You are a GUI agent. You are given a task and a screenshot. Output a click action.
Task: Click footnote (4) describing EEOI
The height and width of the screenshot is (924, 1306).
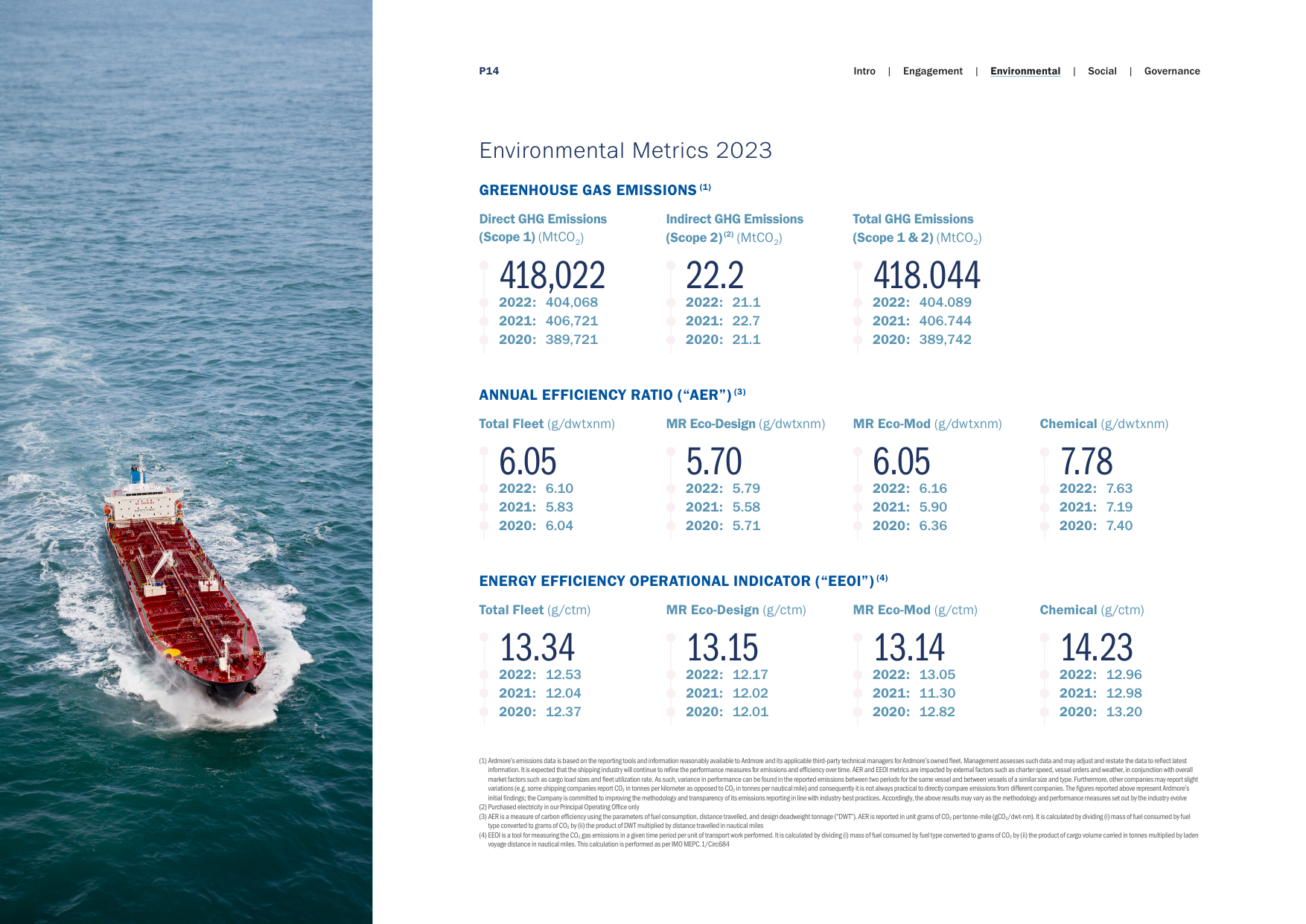point(838,840)
